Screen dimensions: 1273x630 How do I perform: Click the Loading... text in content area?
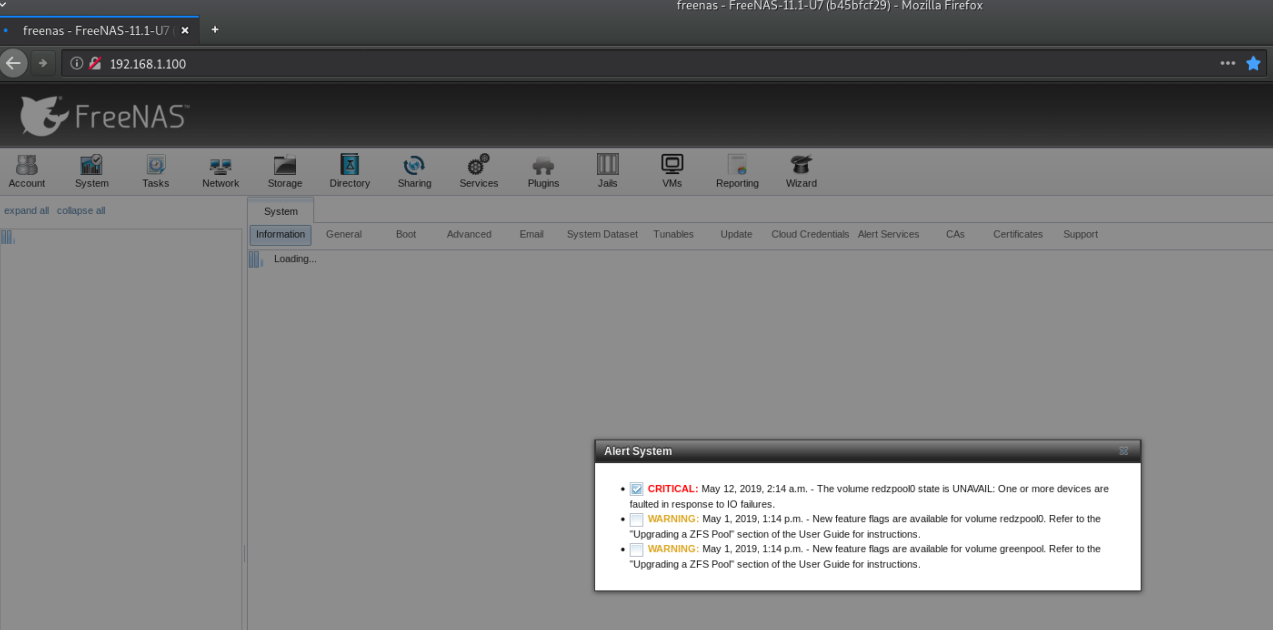tap(295, 259)
